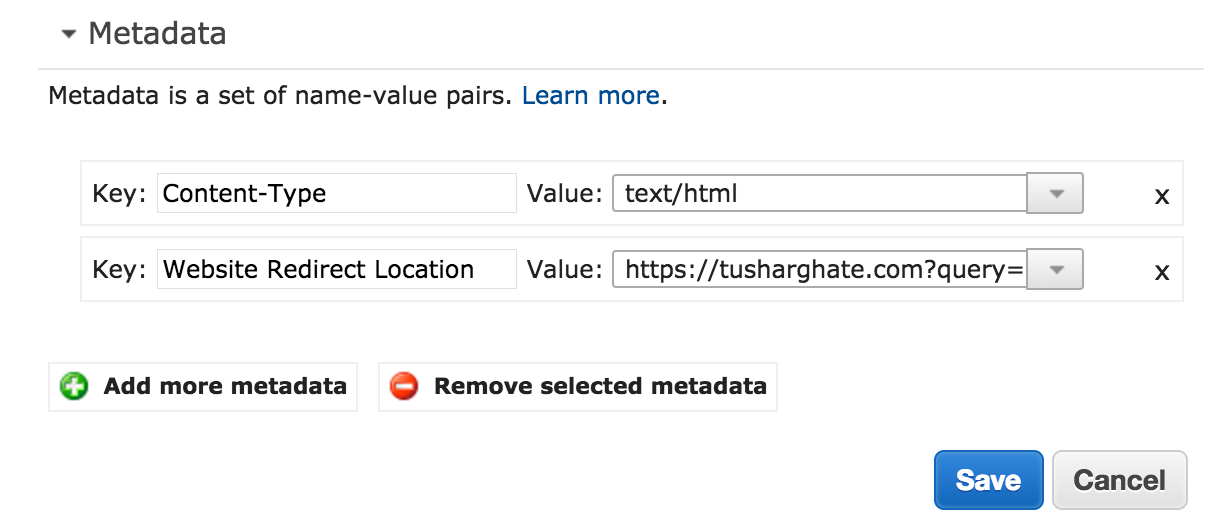Click the Remove selected metadata label
The height and width of the screenshot is (520, 1208).
600,386
